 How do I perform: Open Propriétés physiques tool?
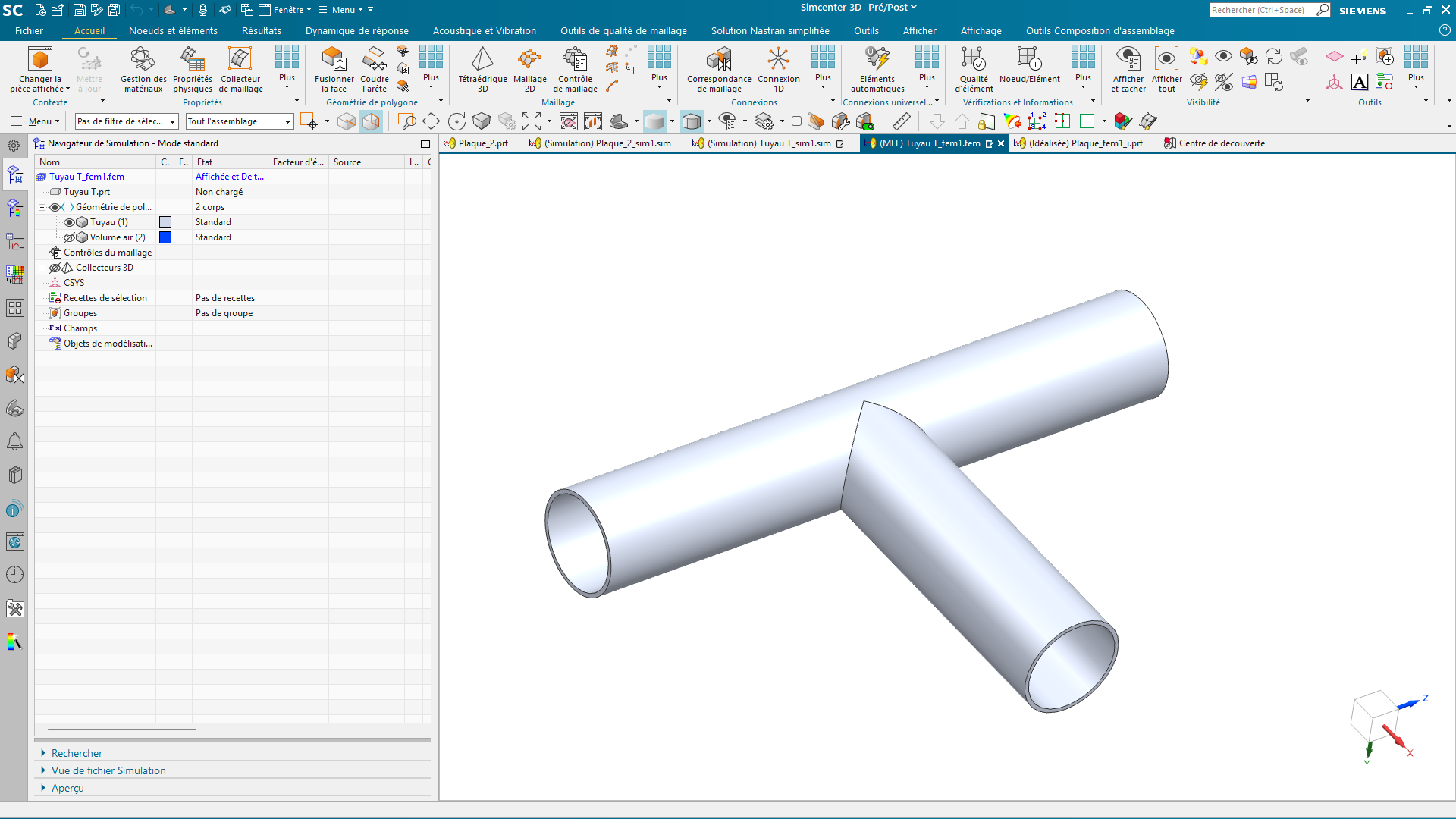tap(192, 69)
